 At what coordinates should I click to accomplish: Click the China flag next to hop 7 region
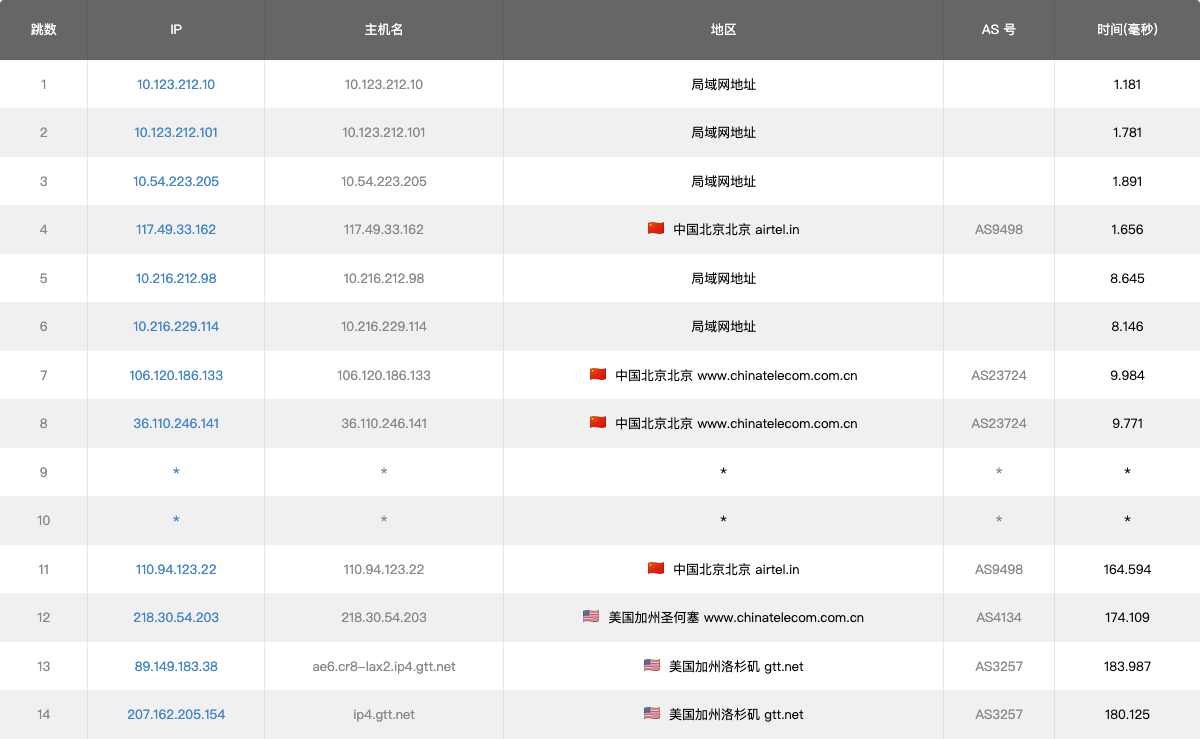tap(598, 375)
